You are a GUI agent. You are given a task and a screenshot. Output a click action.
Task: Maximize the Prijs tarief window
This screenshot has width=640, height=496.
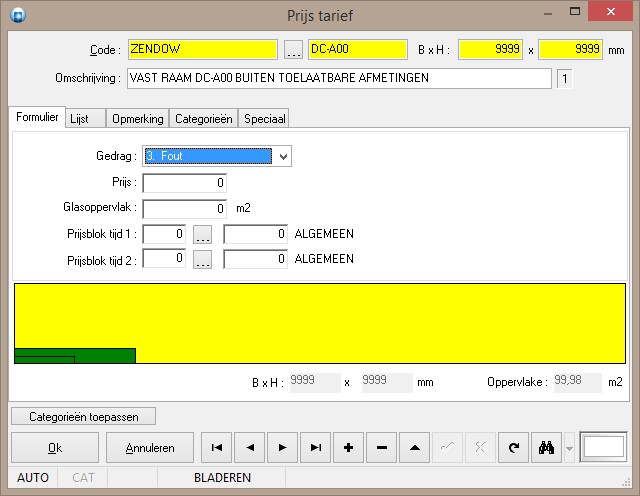[x=575, y=12]
